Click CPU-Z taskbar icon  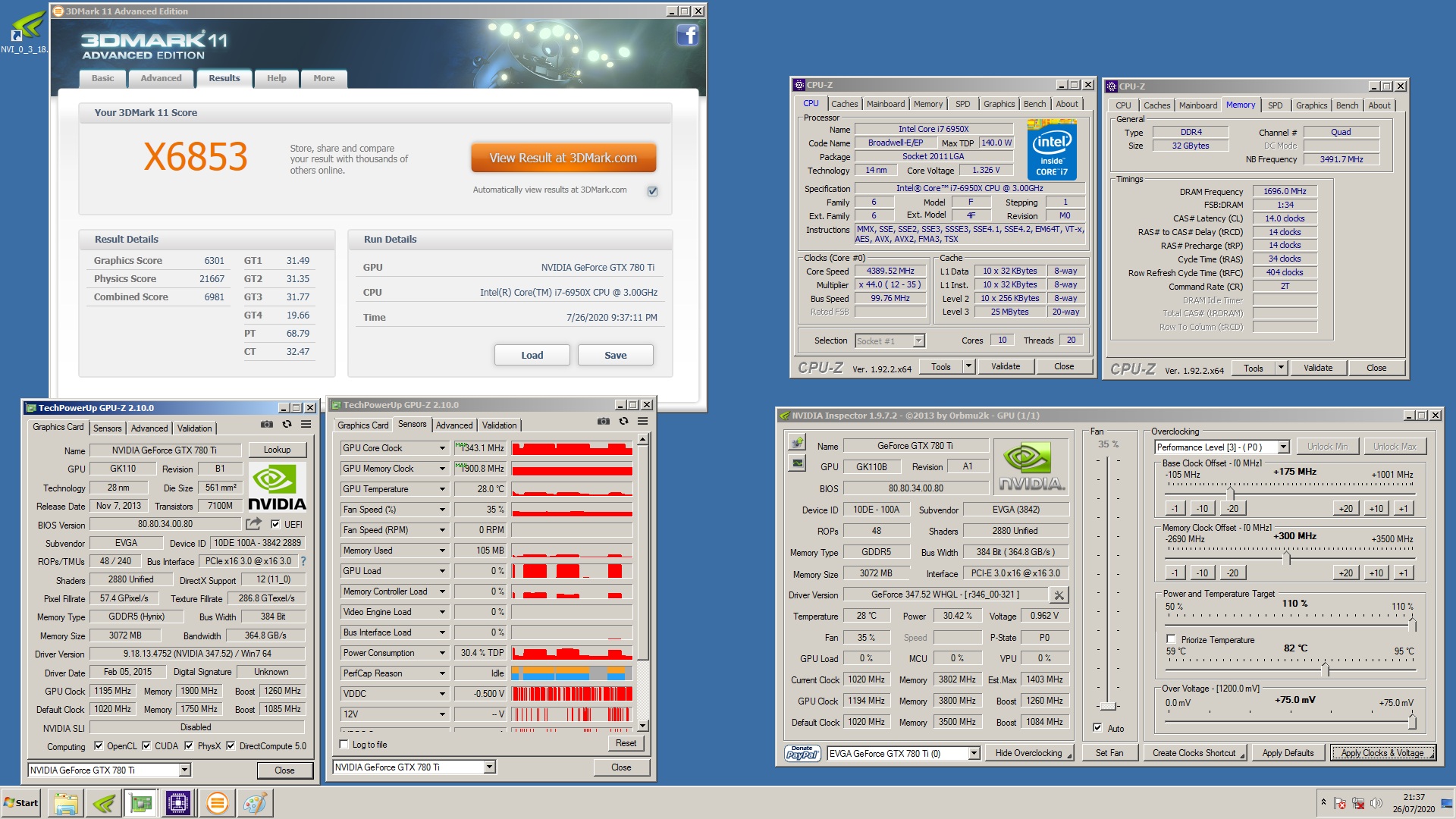pyautogui.click(x=178, y=803)
